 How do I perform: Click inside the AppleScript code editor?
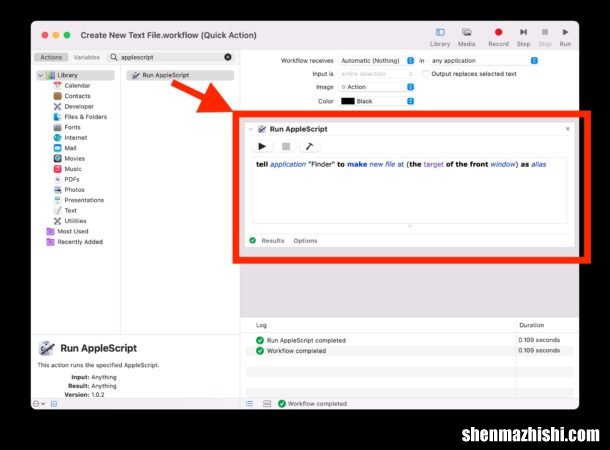[410, 190]
